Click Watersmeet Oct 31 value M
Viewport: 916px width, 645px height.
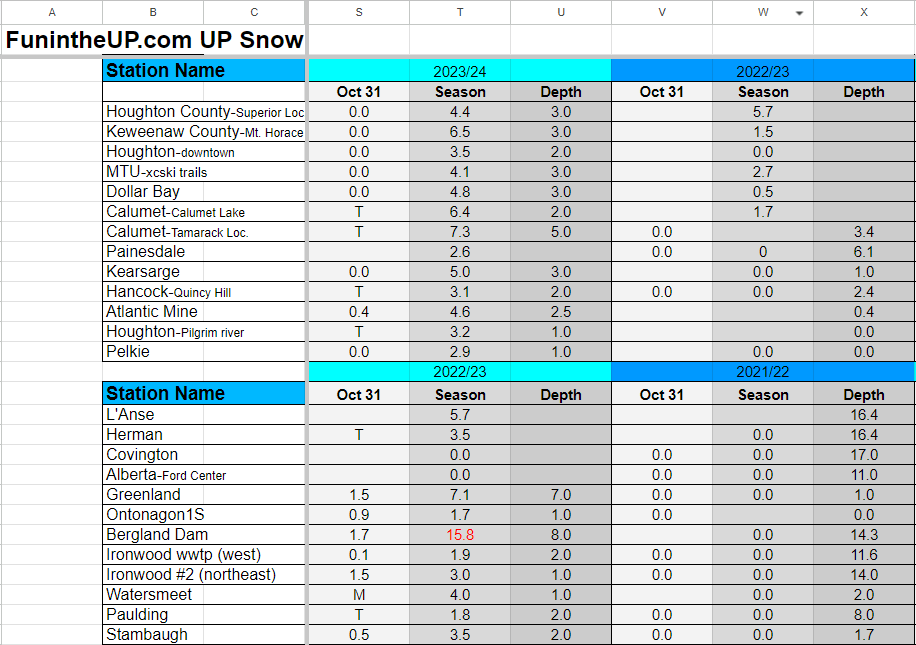point(359,594)
